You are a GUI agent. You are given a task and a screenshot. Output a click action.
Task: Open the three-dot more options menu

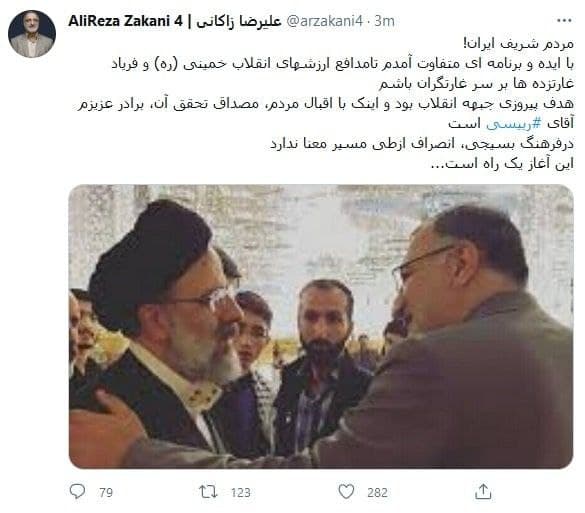pos(564,21)
